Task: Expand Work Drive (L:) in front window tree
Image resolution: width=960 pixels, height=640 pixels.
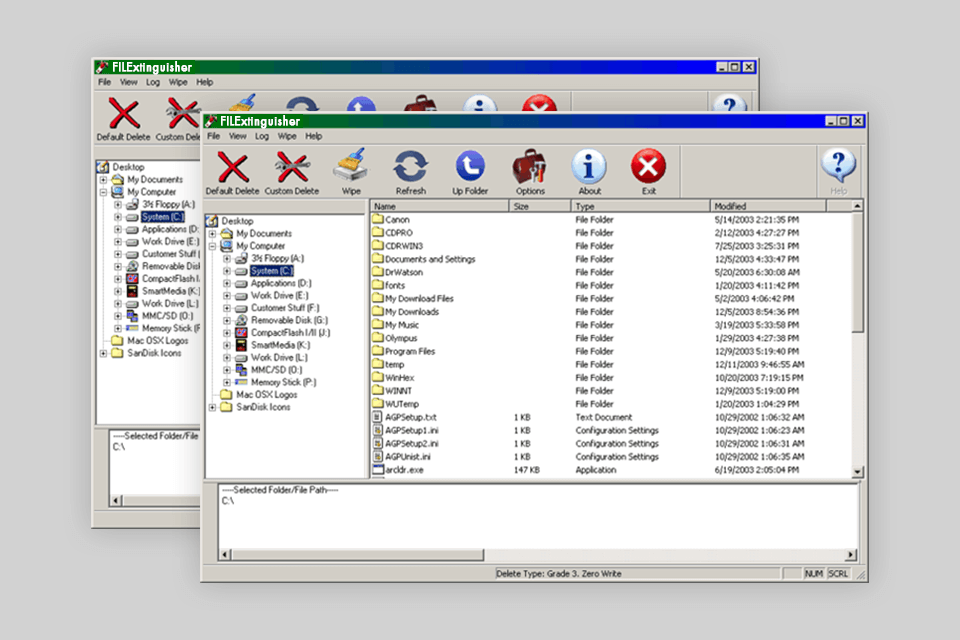Action: tap(227, 358)
